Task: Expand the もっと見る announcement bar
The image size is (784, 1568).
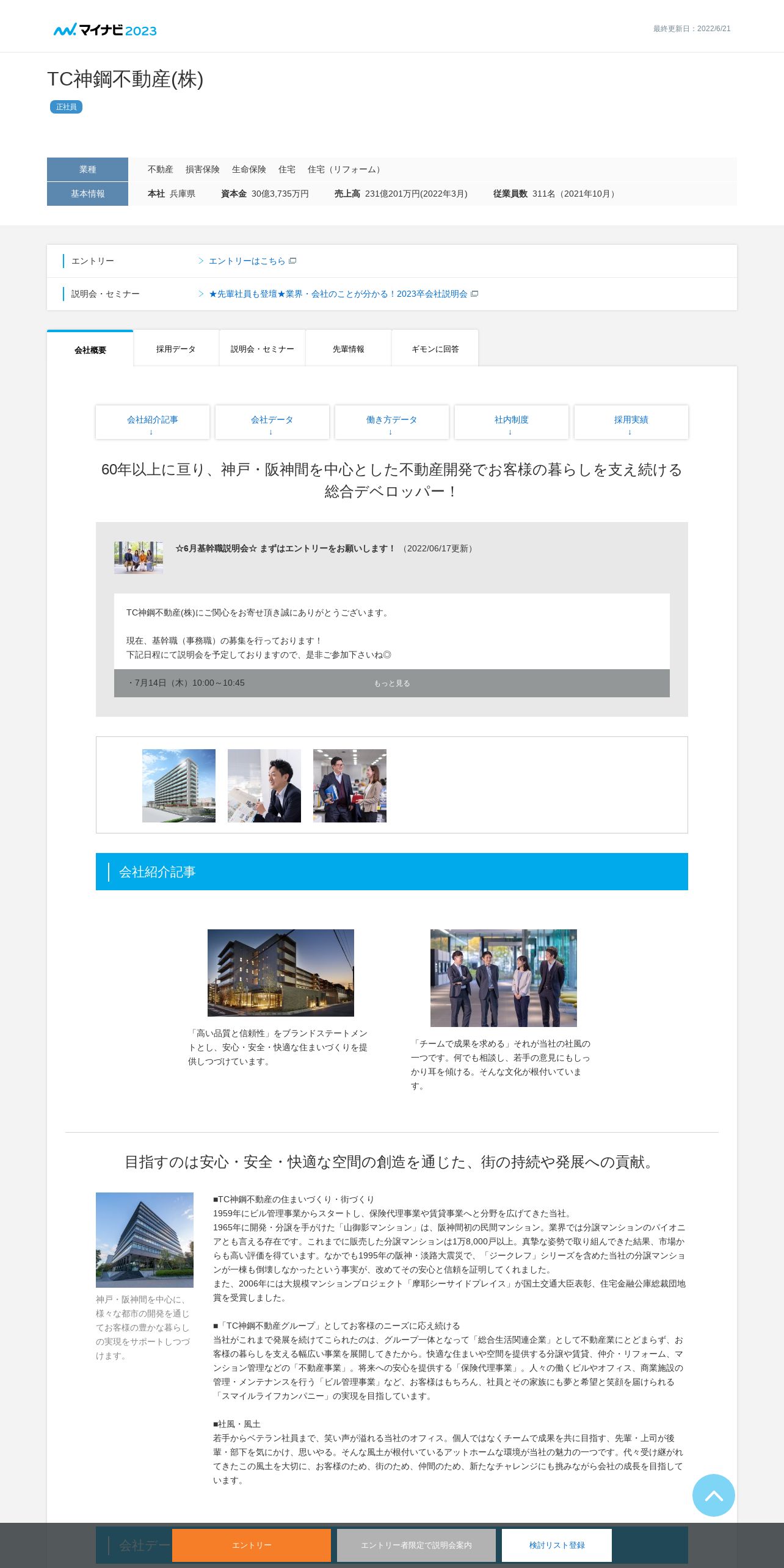Action: 392,683
